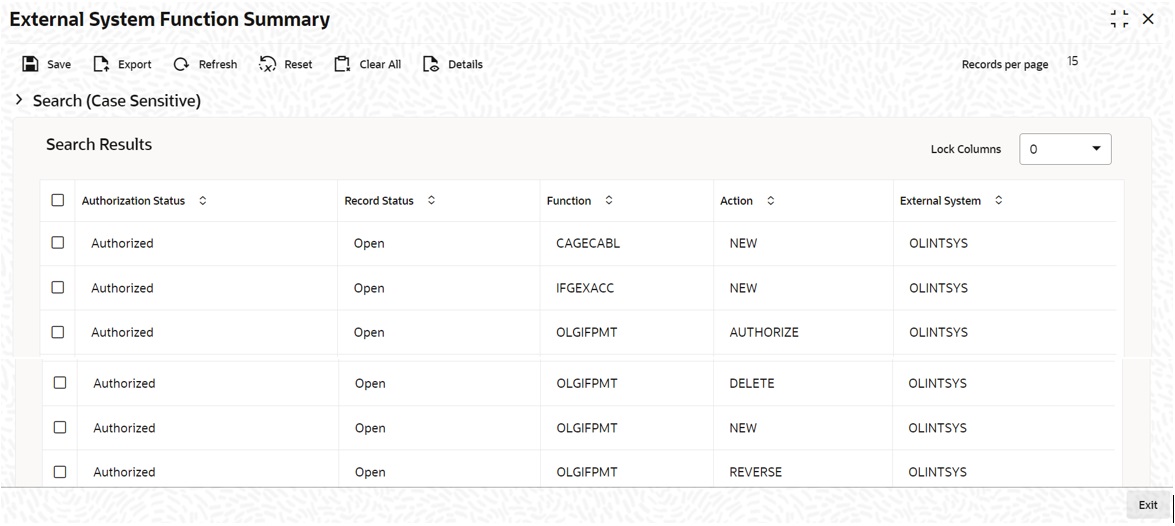Viewport: 1175px width, 526px height.
Task: Click the Function column header text
Action: pos(569,201)
